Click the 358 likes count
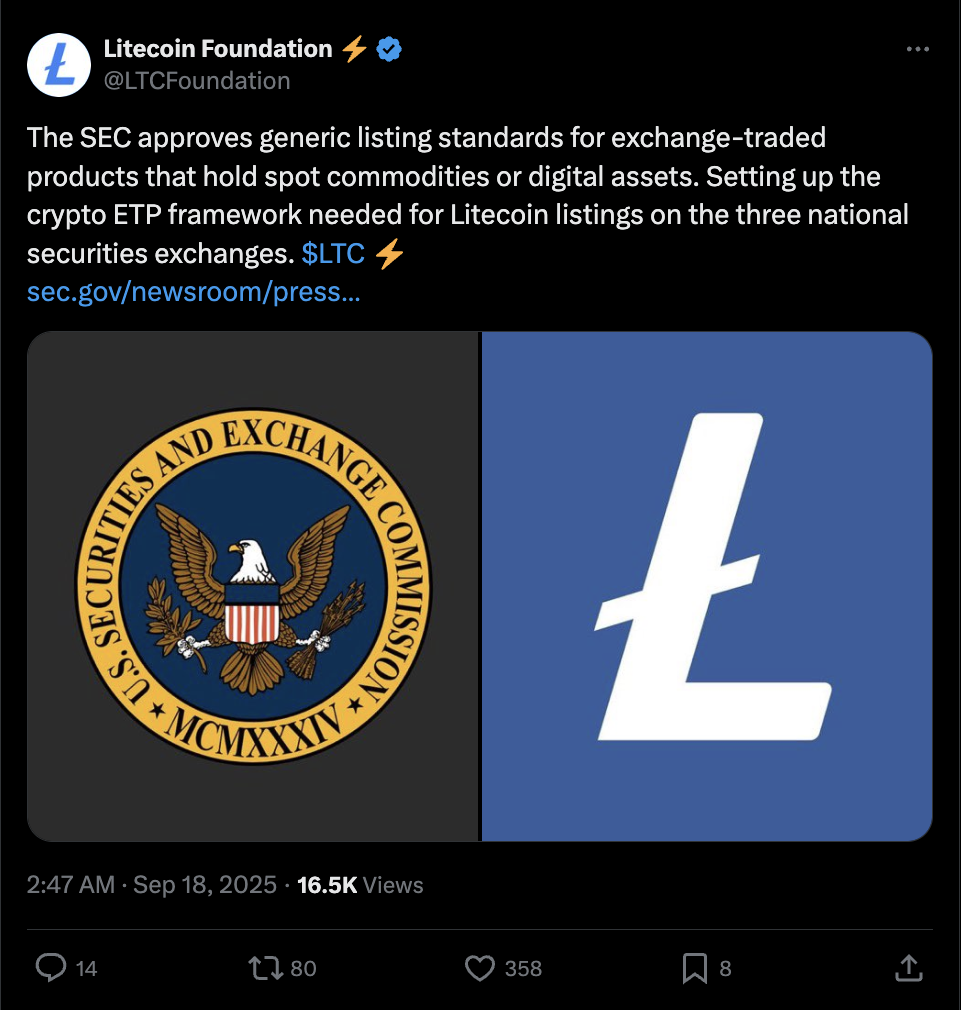The height and width of the screenshot is (1010, 961). pyautogui.click(x=523, y=968)
